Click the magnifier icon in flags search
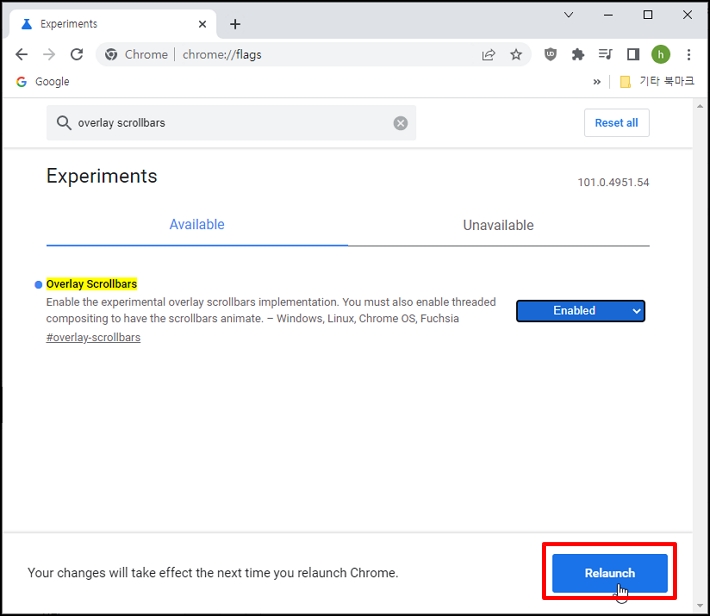Screen dimensions: 710x616 pyautogui.click(x=64, y=123)
